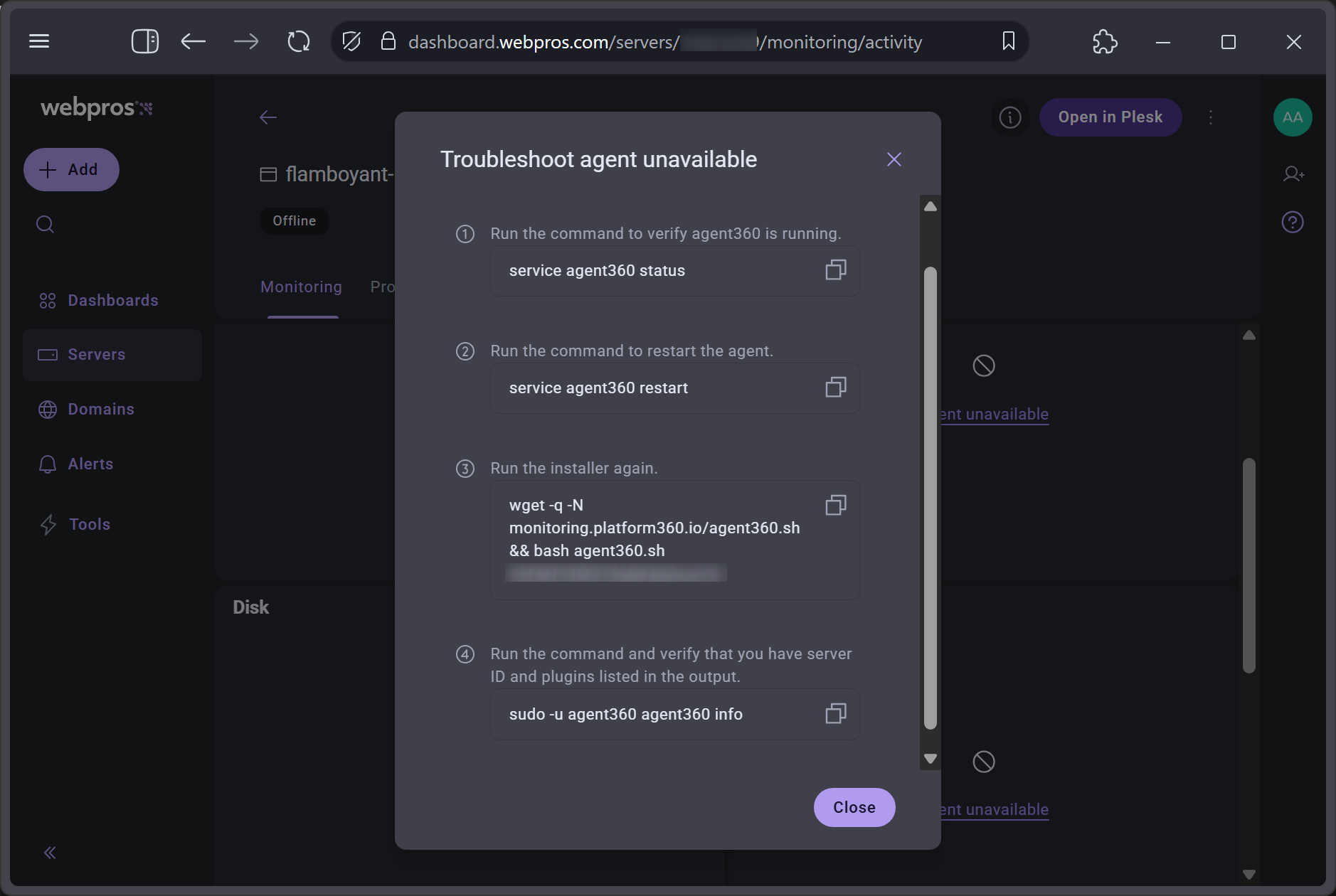Click the server info icon
This screenshot has height=896, width=1336.
click(1010, 117)
